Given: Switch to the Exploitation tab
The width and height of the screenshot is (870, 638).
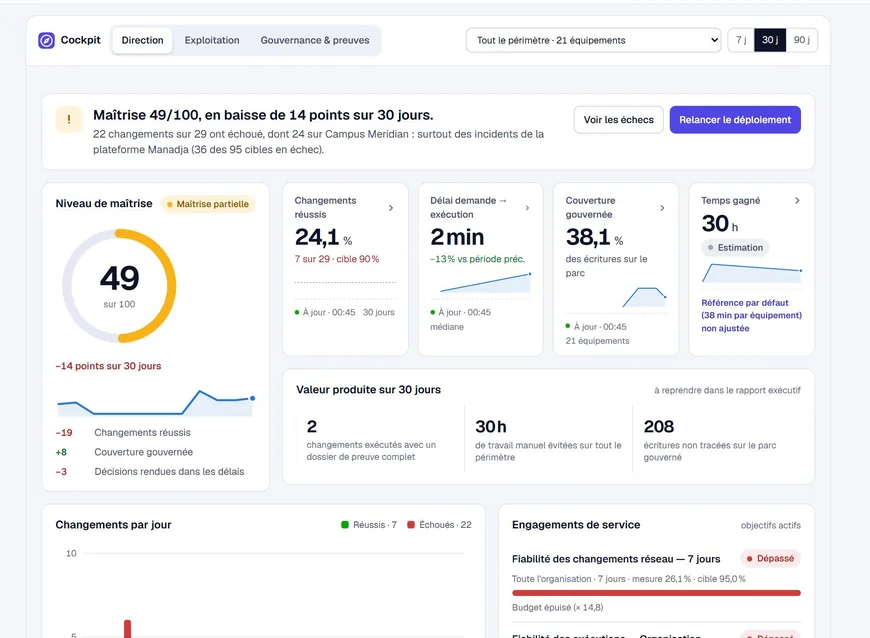Looking at the screenshot, I should (x=212, y=40).
